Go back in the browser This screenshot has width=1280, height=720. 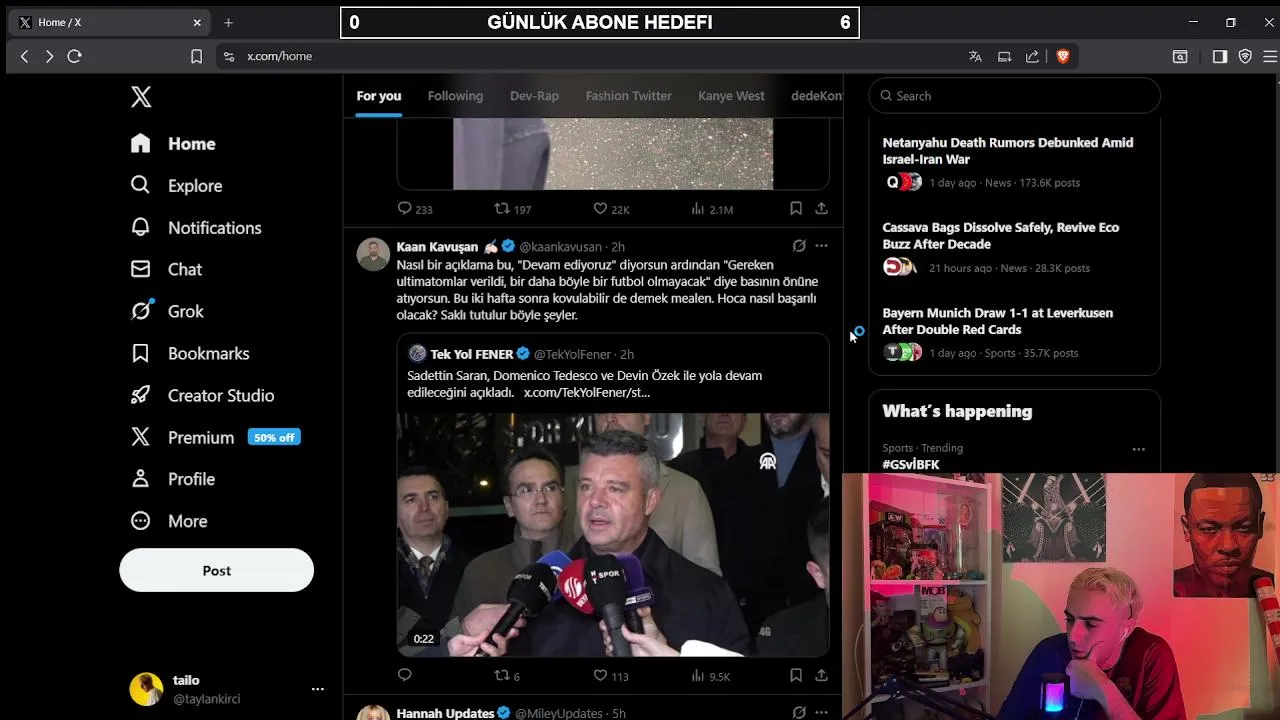click(x=25, y=57)
